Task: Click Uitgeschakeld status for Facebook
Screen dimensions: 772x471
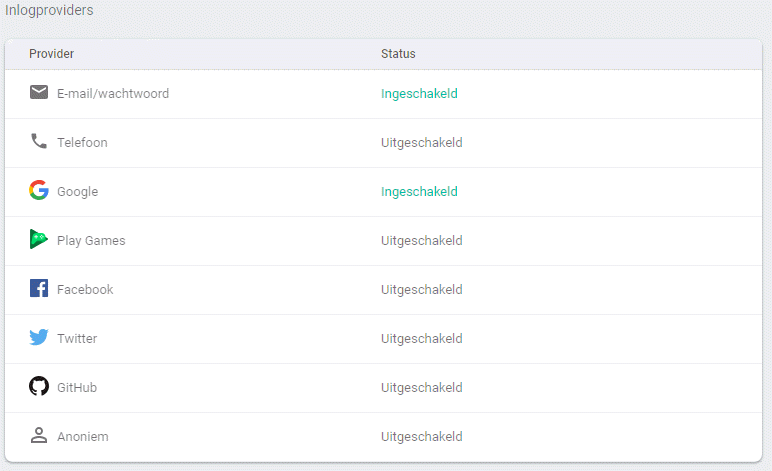Action: [x=421, y=290]
